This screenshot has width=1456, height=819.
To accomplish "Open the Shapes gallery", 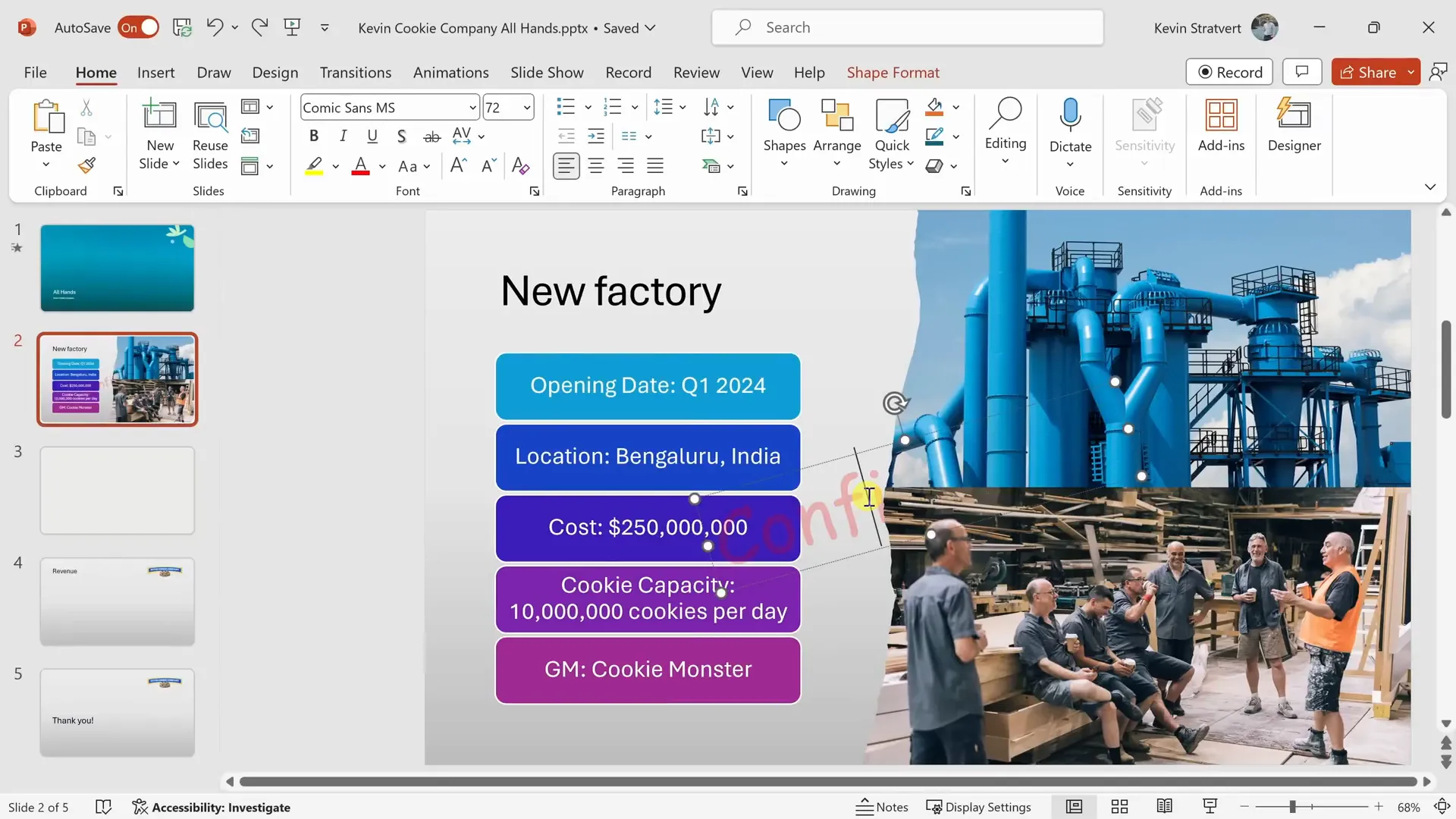I will [x=784, y=132].
